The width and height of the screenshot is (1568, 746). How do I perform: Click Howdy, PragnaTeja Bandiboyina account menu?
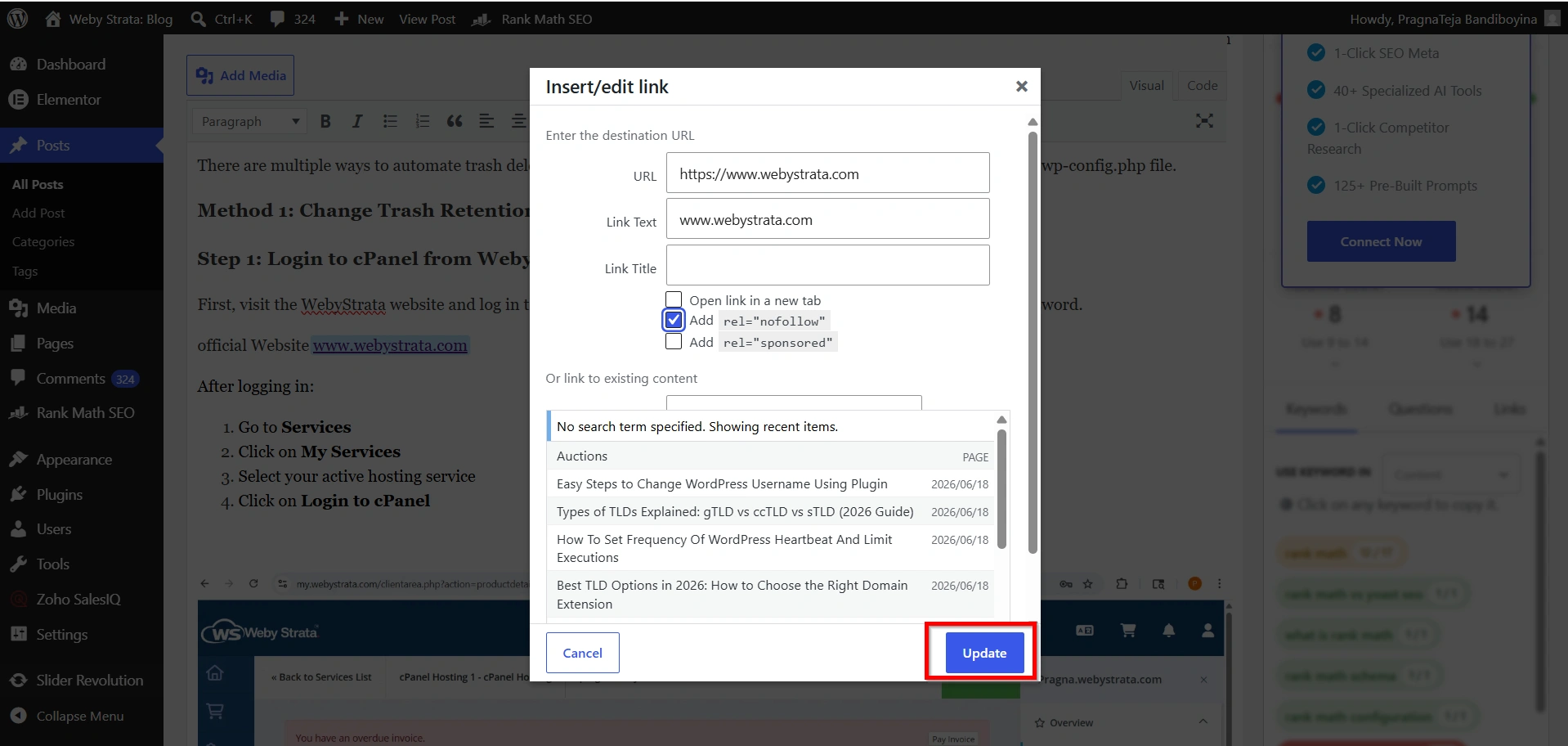[x=1455, y=19]
